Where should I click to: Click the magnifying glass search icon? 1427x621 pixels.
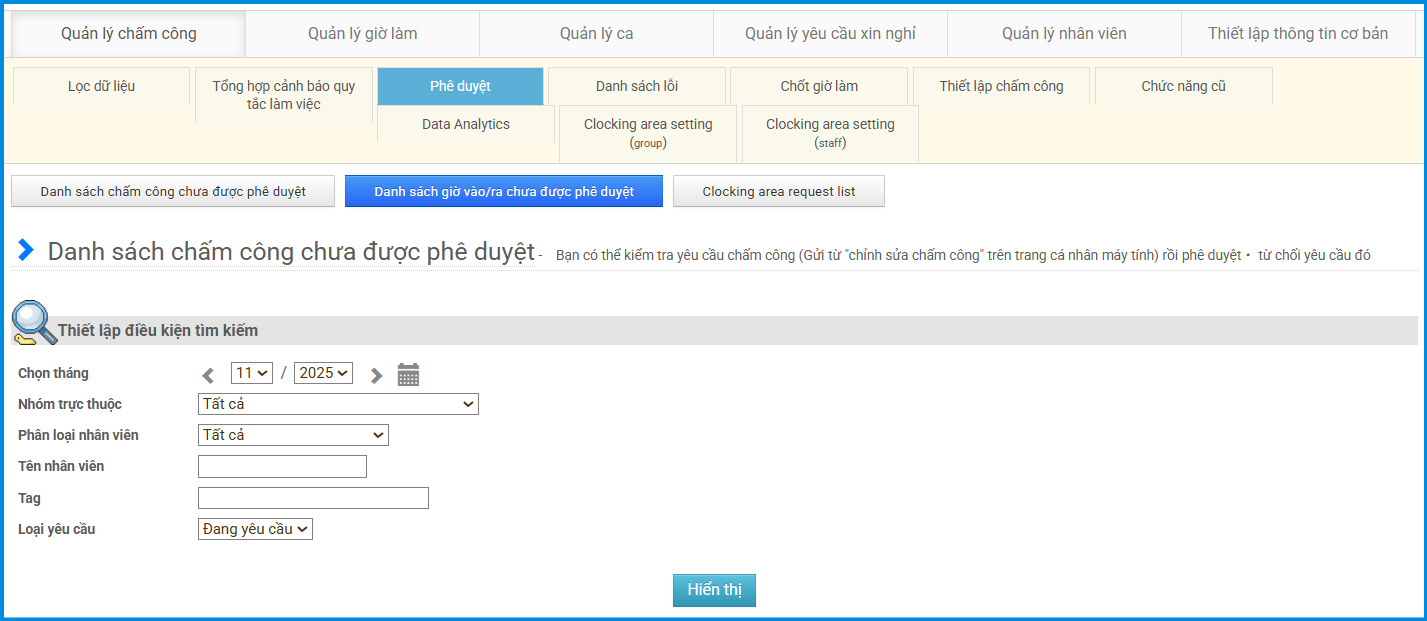coord(33,323)
